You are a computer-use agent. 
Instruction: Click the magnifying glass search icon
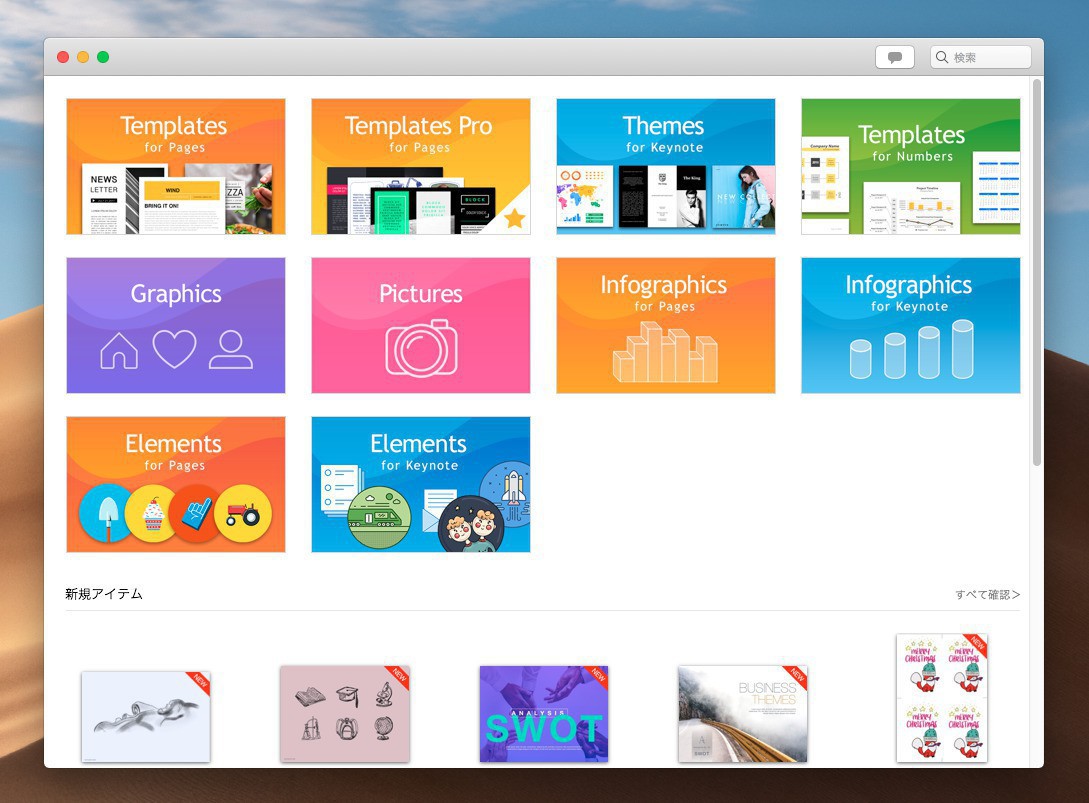click(942, 57)
